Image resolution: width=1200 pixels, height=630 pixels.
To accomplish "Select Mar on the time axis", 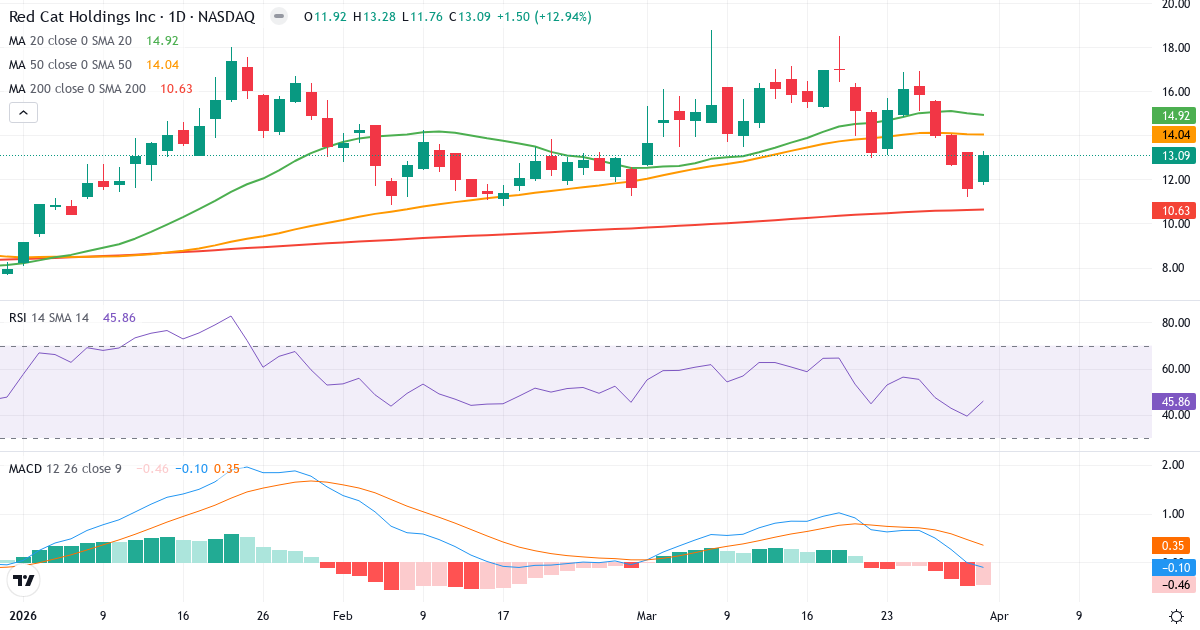I will (x=646, y=616).
